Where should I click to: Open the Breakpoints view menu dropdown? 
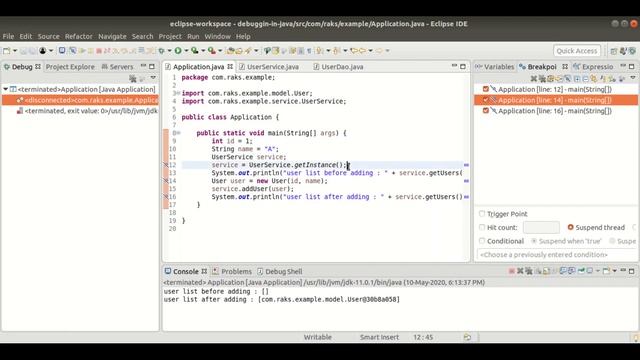(633, 78)
